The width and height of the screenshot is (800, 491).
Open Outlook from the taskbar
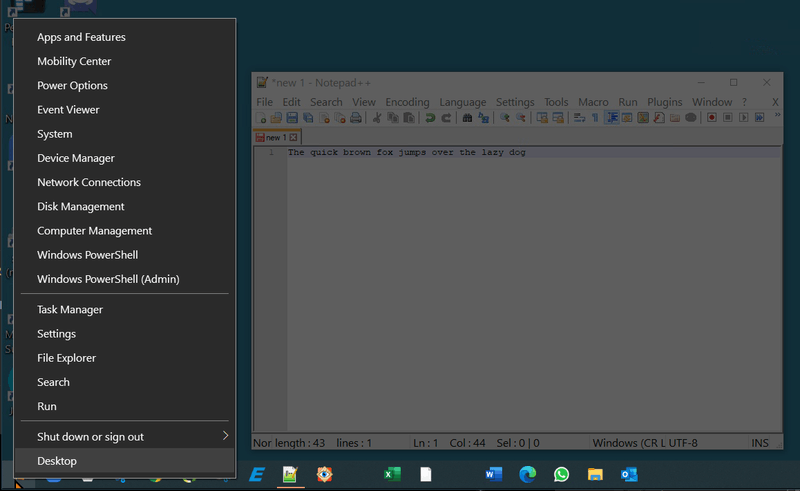pyautogui.click(x=629, y=474)
